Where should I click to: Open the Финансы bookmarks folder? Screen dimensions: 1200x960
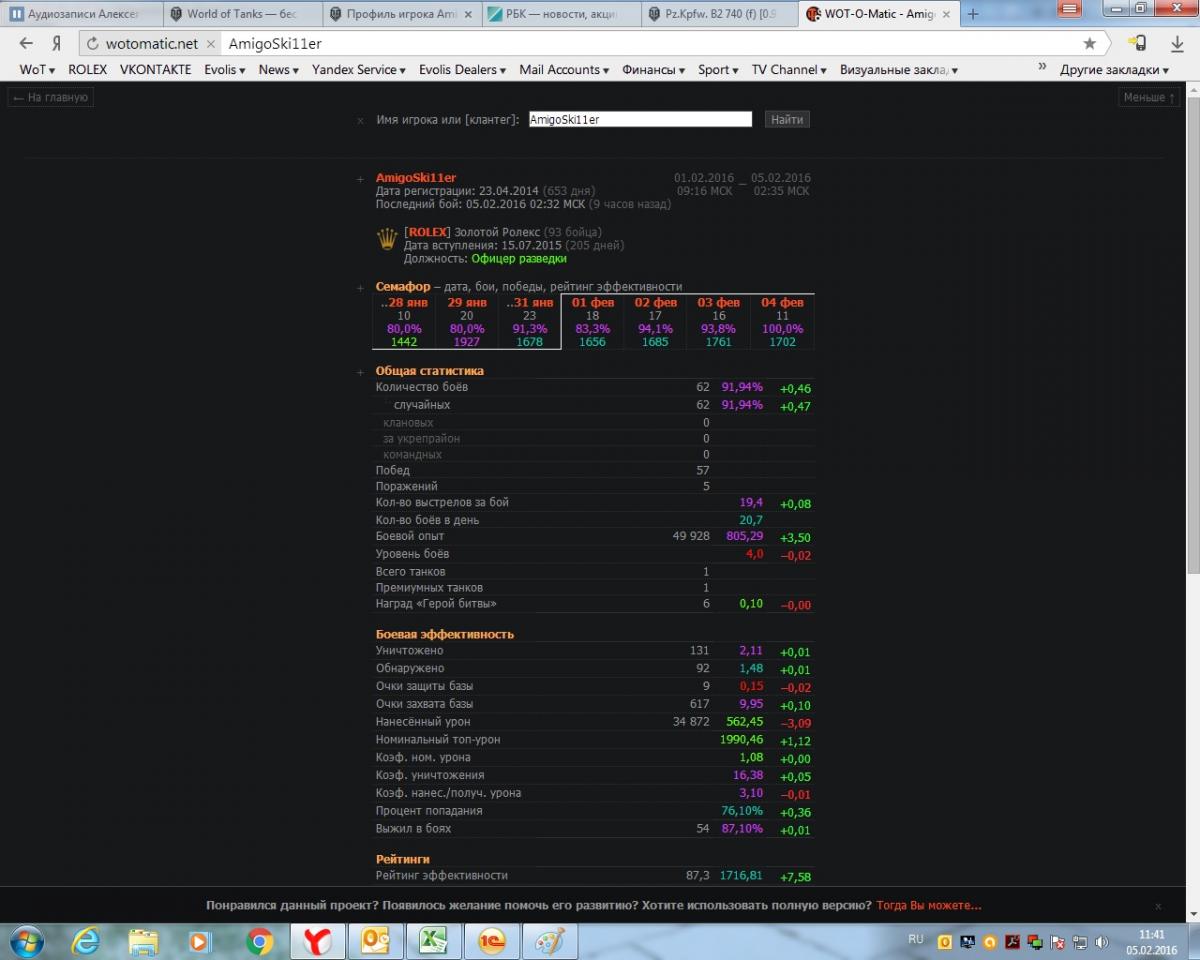point(653,70)
